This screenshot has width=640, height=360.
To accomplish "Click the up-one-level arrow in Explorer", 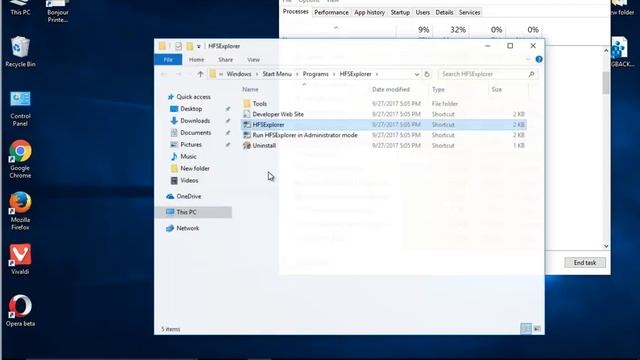I will click(x=200, y=74).
